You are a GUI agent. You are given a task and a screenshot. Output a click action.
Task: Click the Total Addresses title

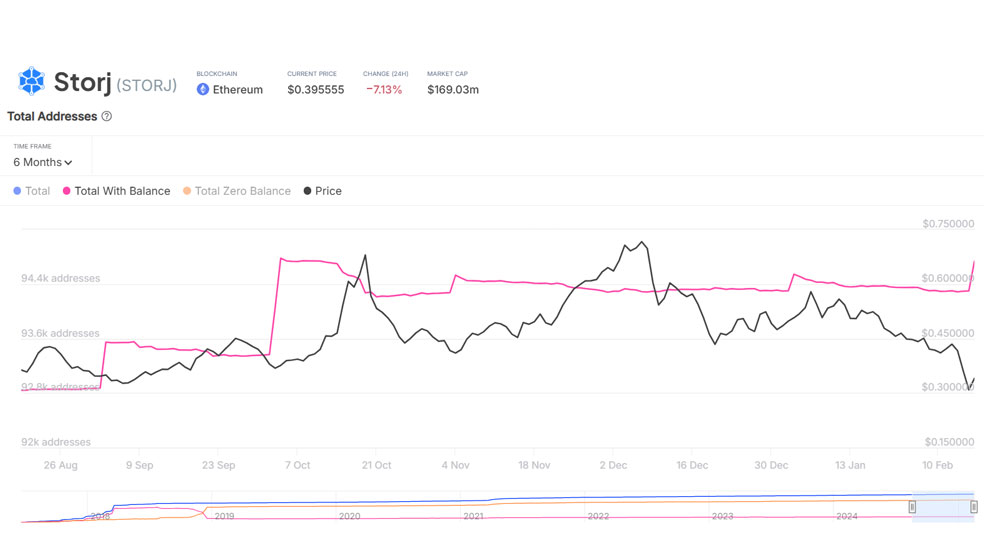point(52,116)
